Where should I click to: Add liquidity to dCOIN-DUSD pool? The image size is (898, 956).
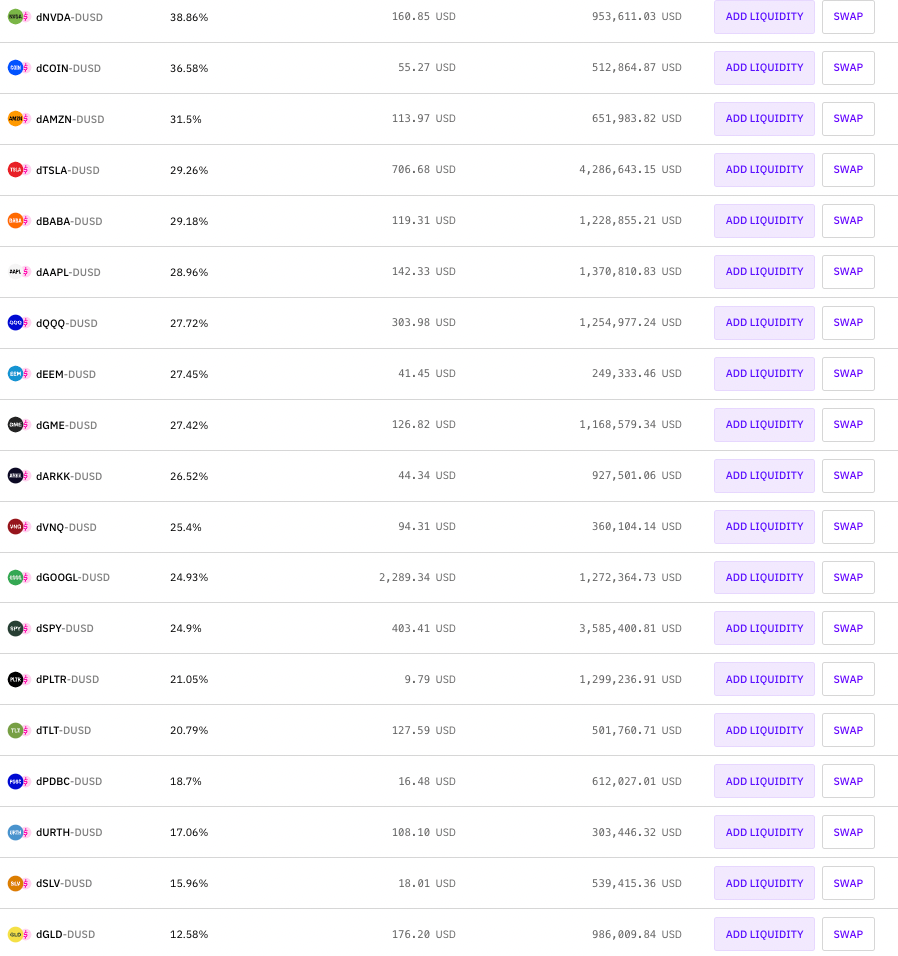pyautogui.click(x=764, y=68)
